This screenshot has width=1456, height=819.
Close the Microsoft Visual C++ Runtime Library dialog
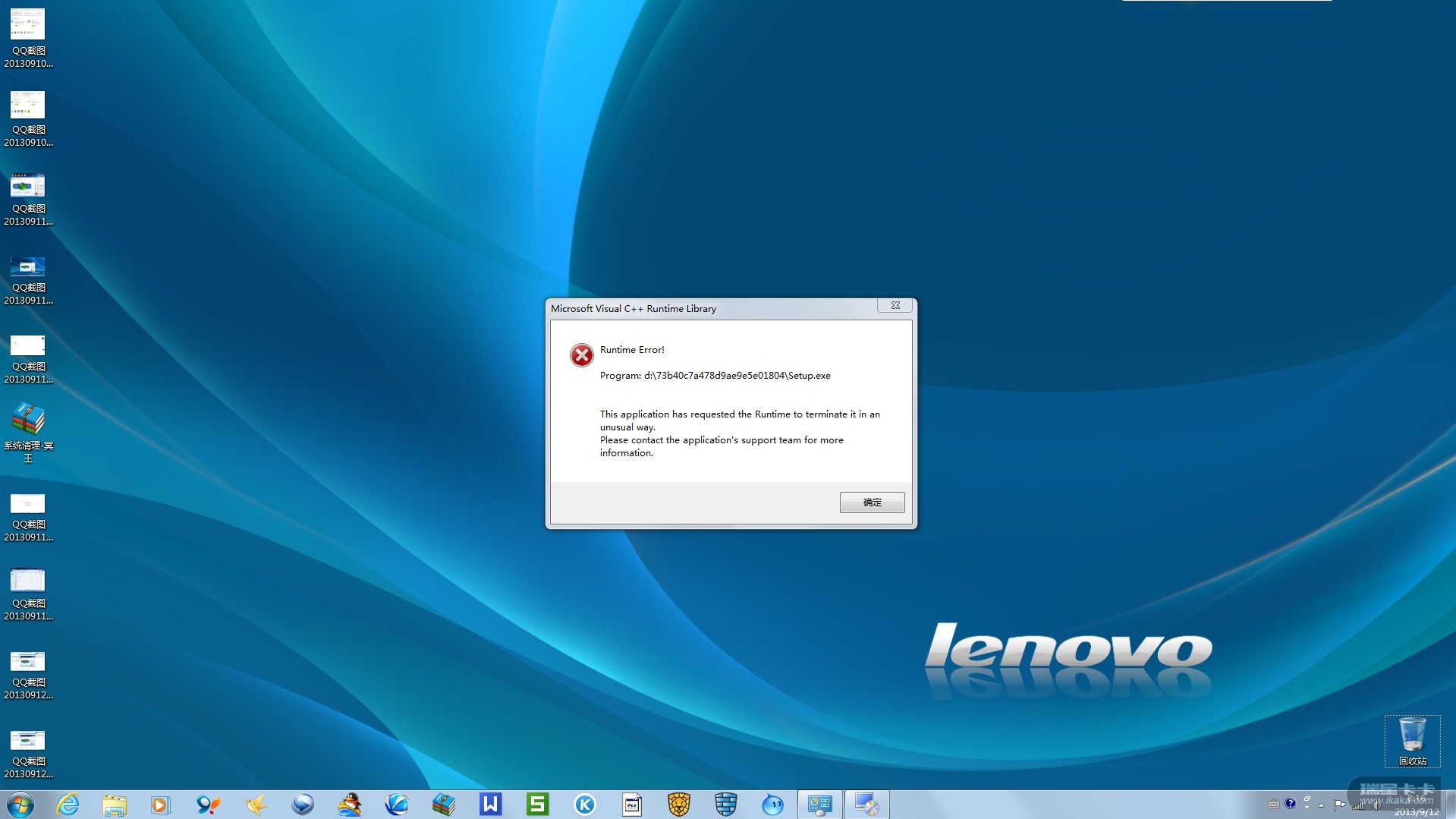coord(895,305)
